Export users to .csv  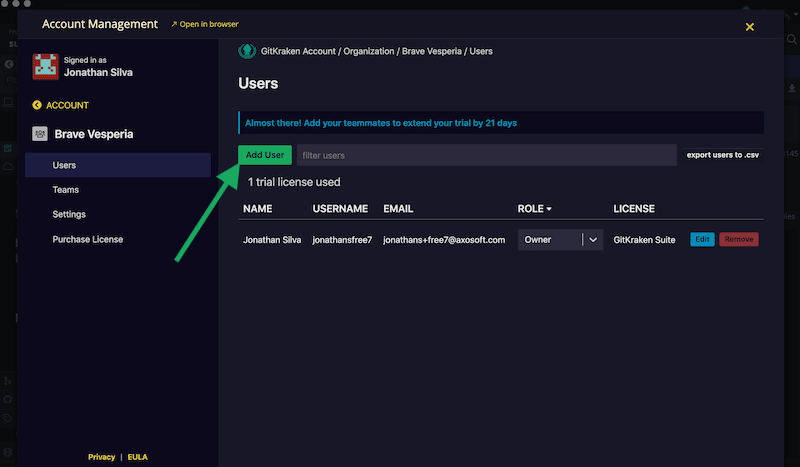[x=721, y=155]
